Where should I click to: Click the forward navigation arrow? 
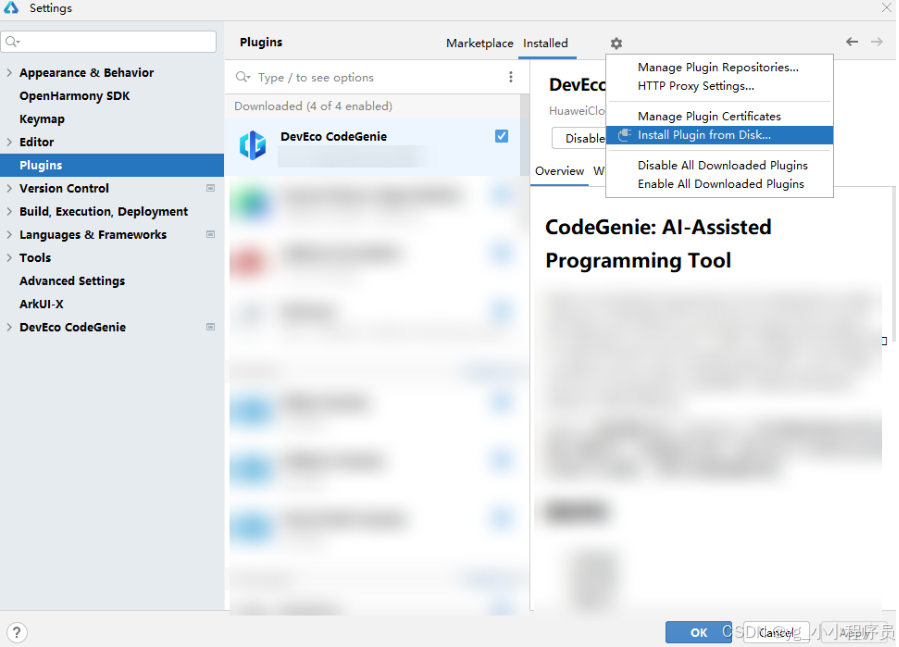click(879, 41)
